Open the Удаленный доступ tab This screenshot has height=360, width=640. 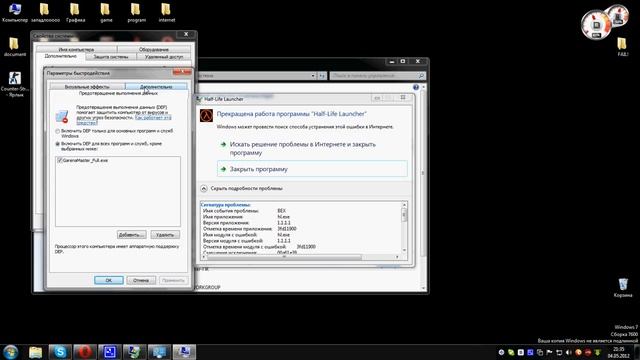pos(164,57)
